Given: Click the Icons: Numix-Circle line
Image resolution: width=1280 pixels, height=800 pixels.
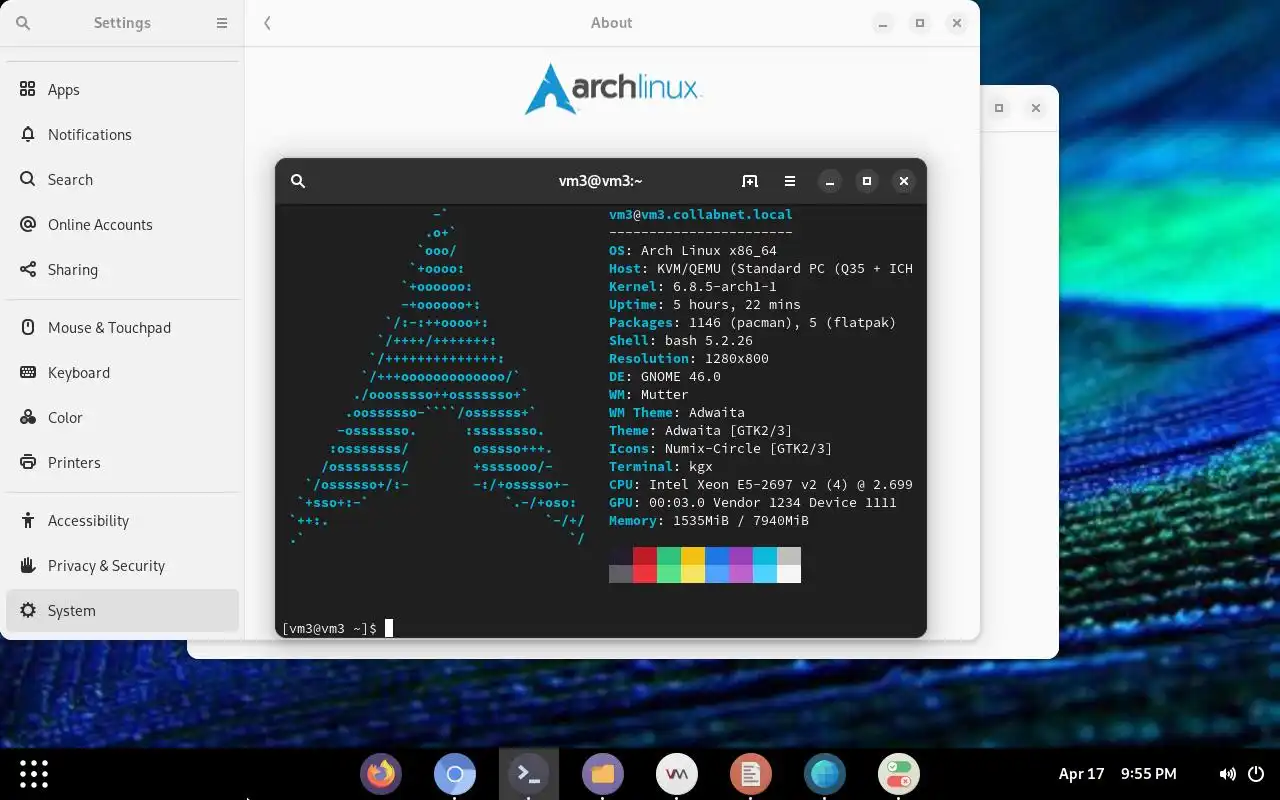Looking at the screenshot, I should click(x=720, y=448).
